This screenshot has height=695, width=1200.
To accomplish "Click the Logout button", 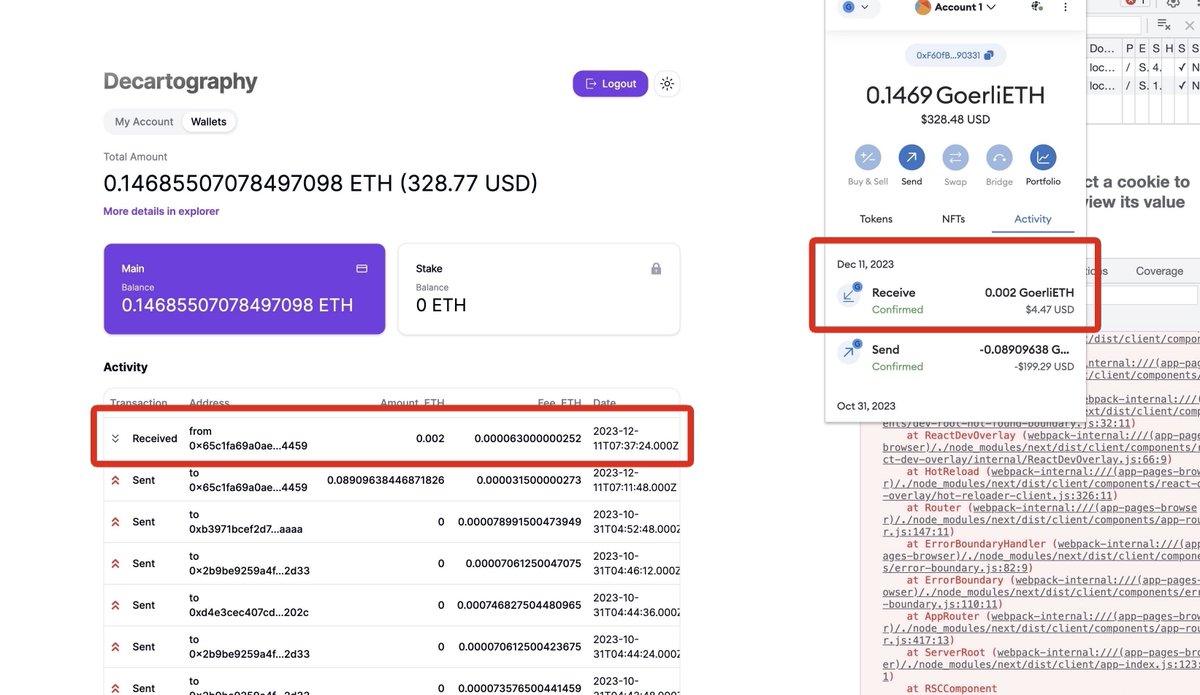I will click(x=610, y=84).
